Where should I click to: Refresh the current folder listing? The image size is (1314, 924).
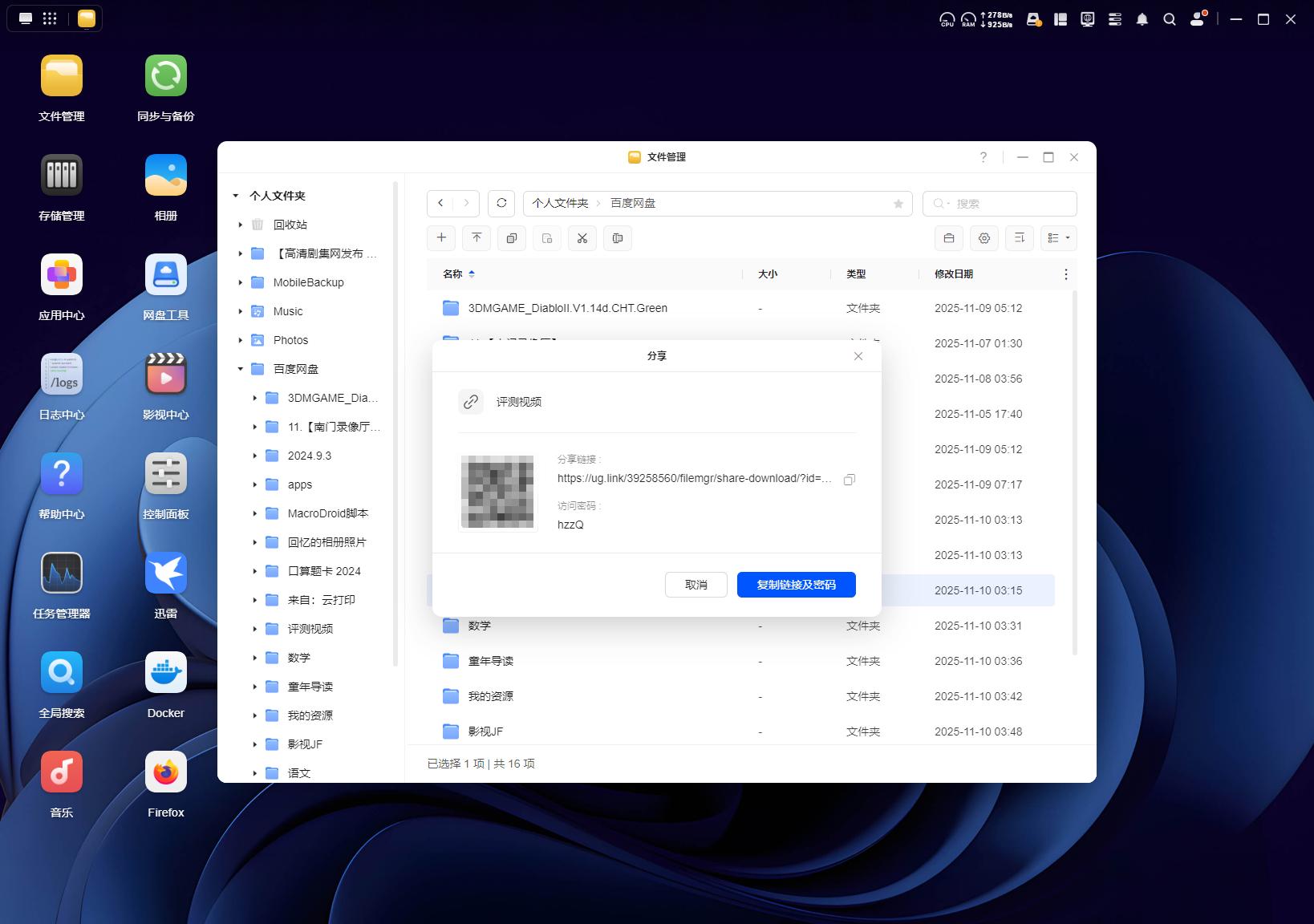pyautogui.click(x=501, y=204)
